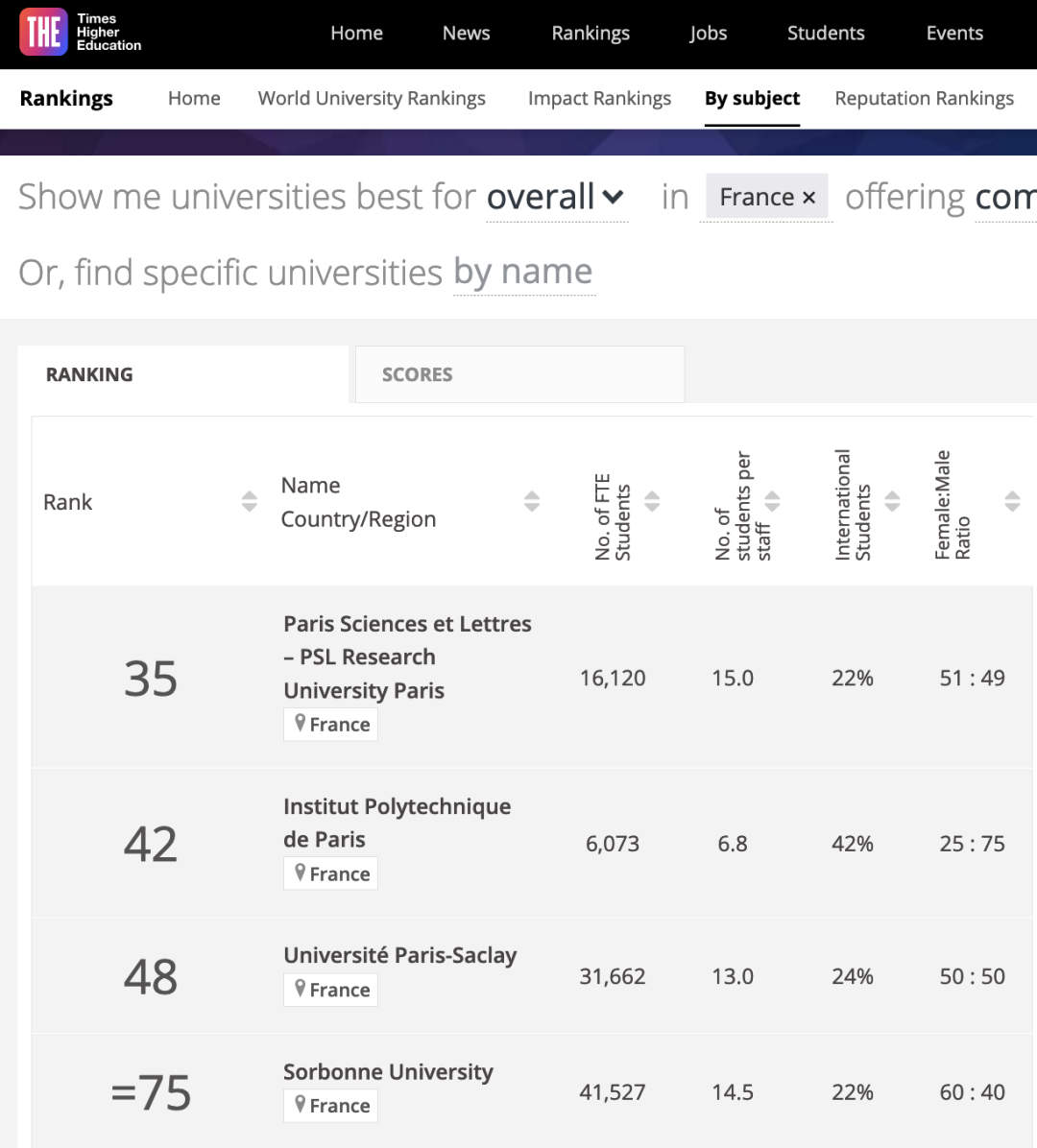Select the 15.0 students per staff value
The image size is (1037, 1148).
click(733, 678)
